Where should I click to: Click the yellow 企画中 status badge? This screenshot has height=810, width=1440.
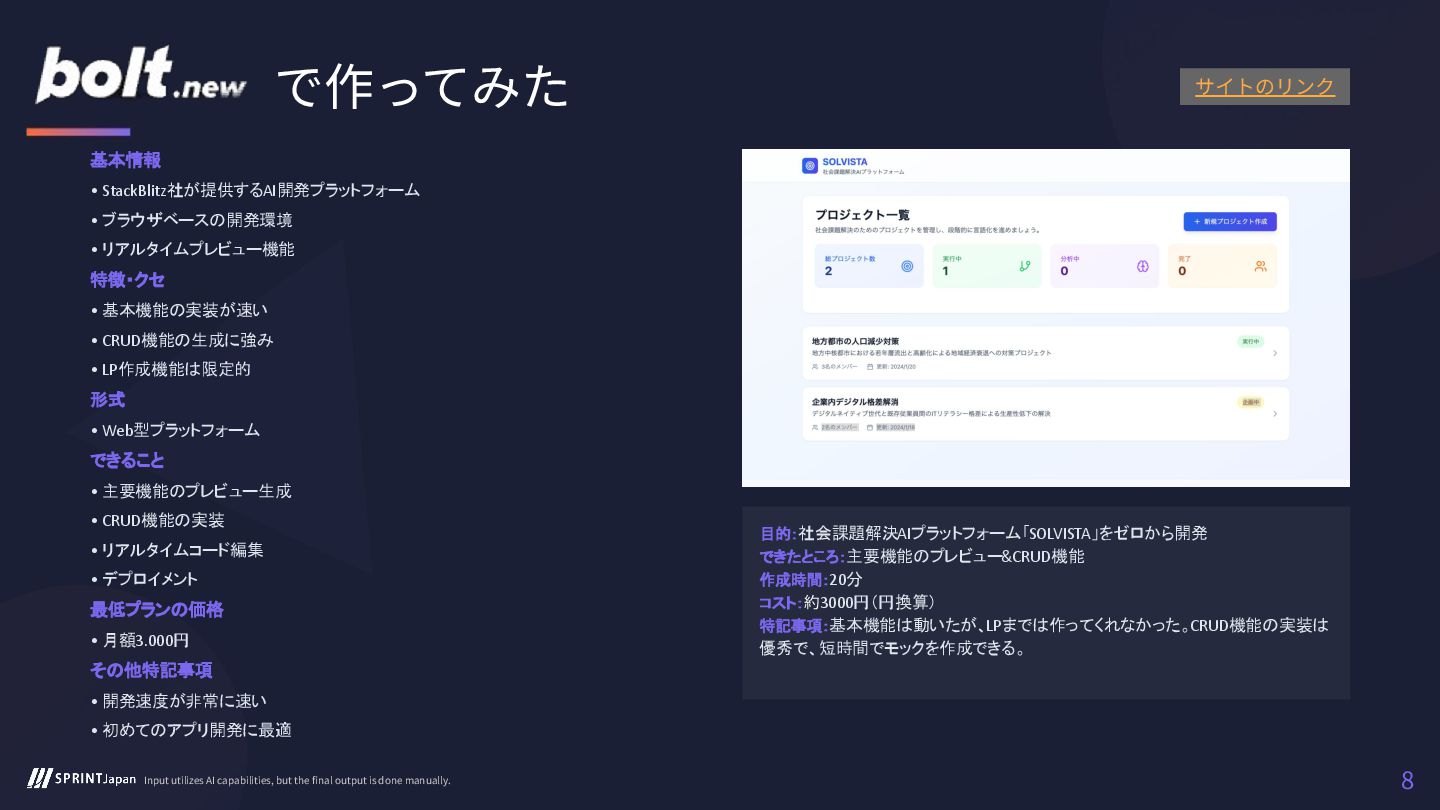coord(1250,402)
